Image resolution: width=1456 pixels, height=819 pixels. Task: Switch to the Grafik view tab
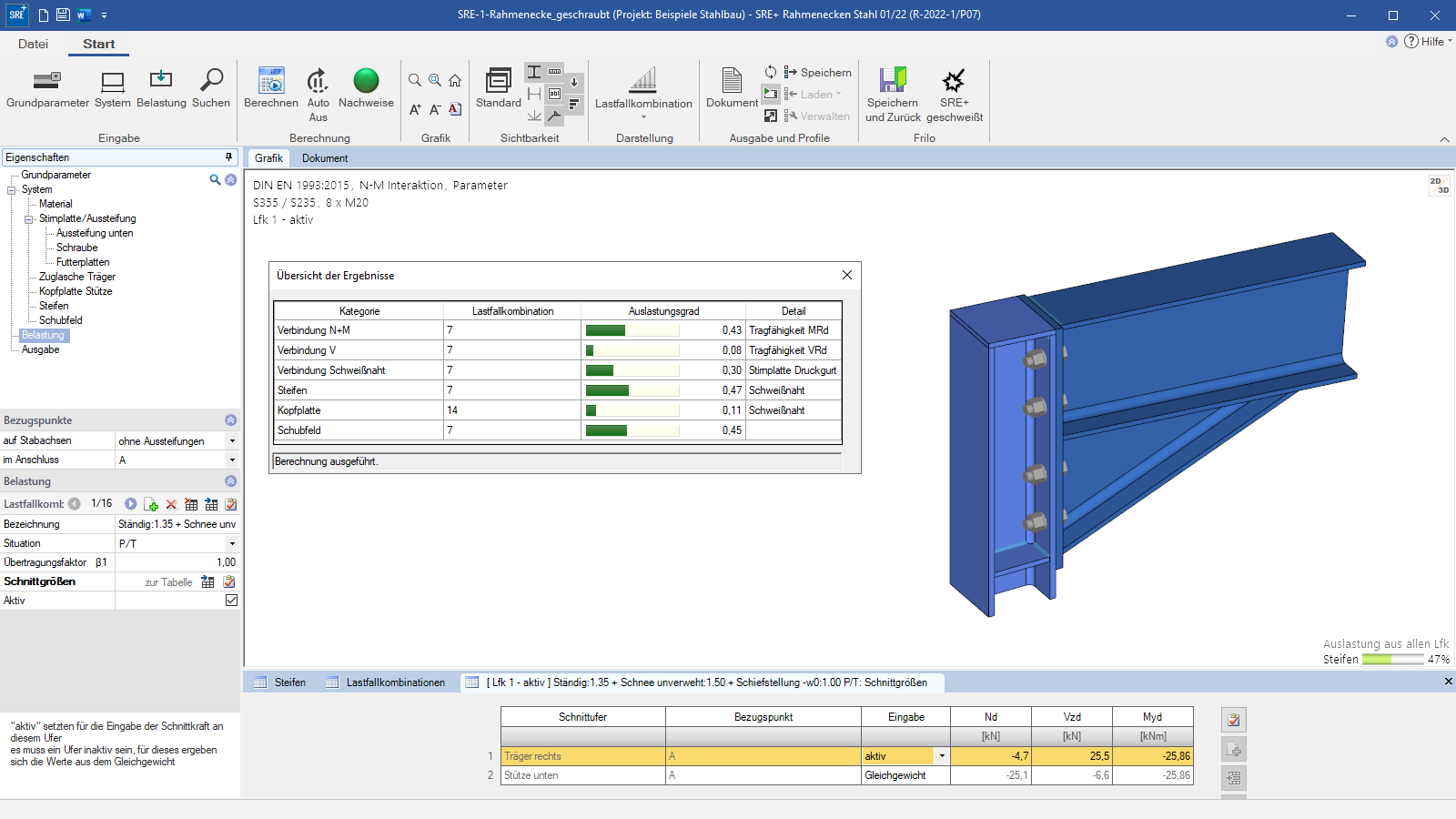pos(268,158)
